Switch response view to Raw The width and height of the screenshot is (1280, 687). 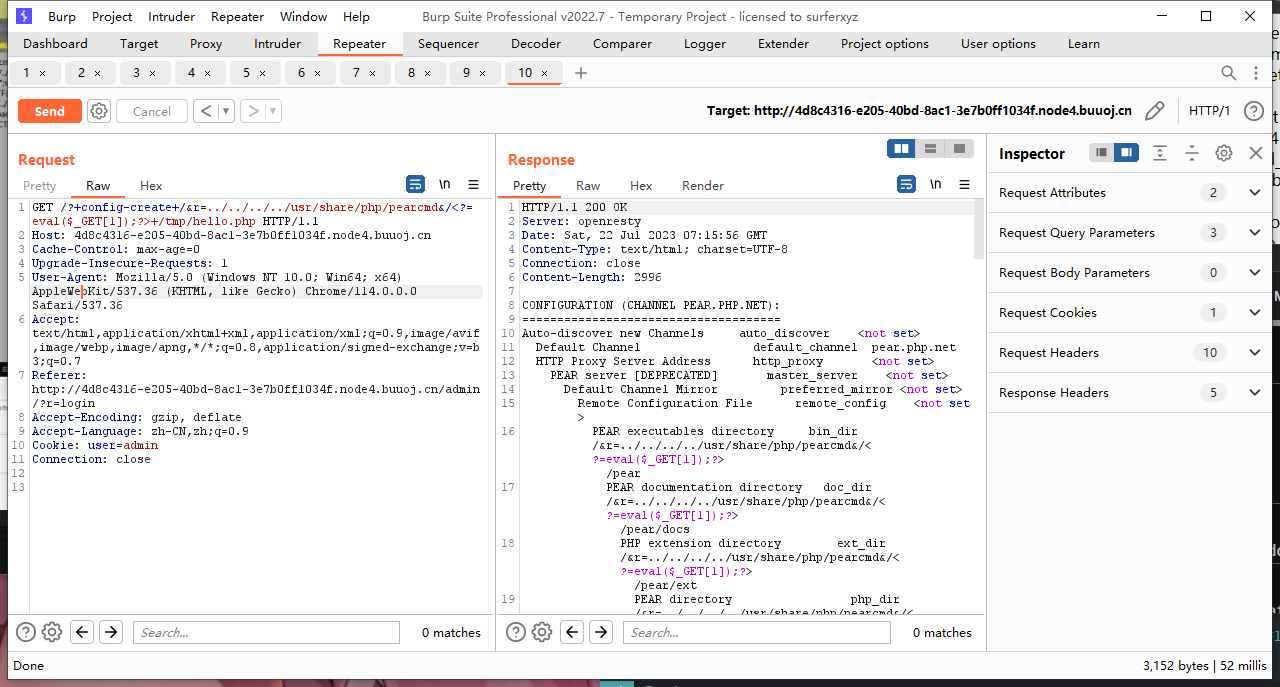pos(588,185)
